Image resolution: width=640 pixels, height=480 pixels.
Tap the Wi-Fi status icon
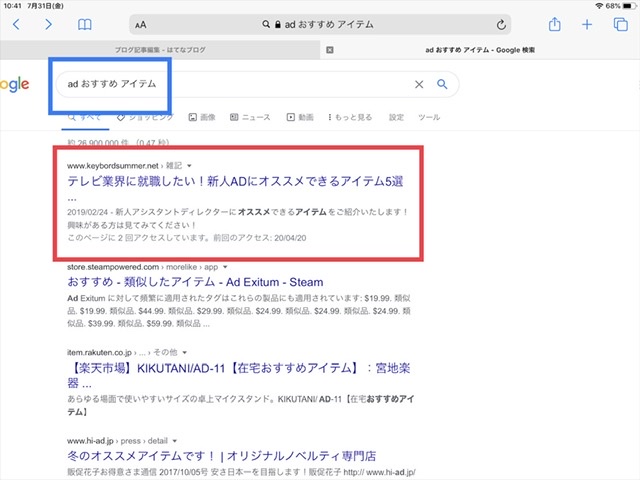click(599, 6)
